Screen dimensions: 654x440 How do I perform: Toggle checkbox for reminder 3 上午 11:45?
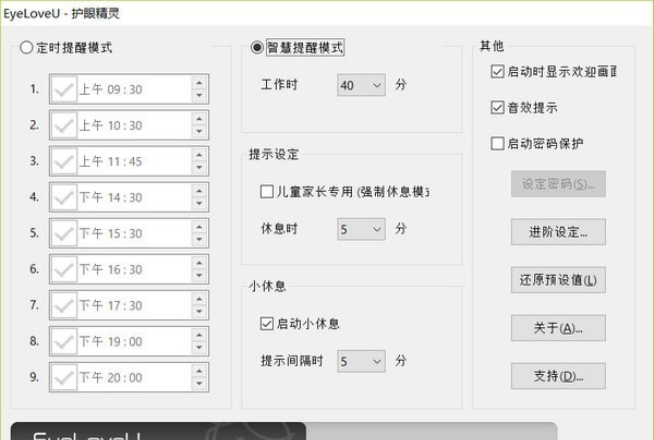coord(63,161)
